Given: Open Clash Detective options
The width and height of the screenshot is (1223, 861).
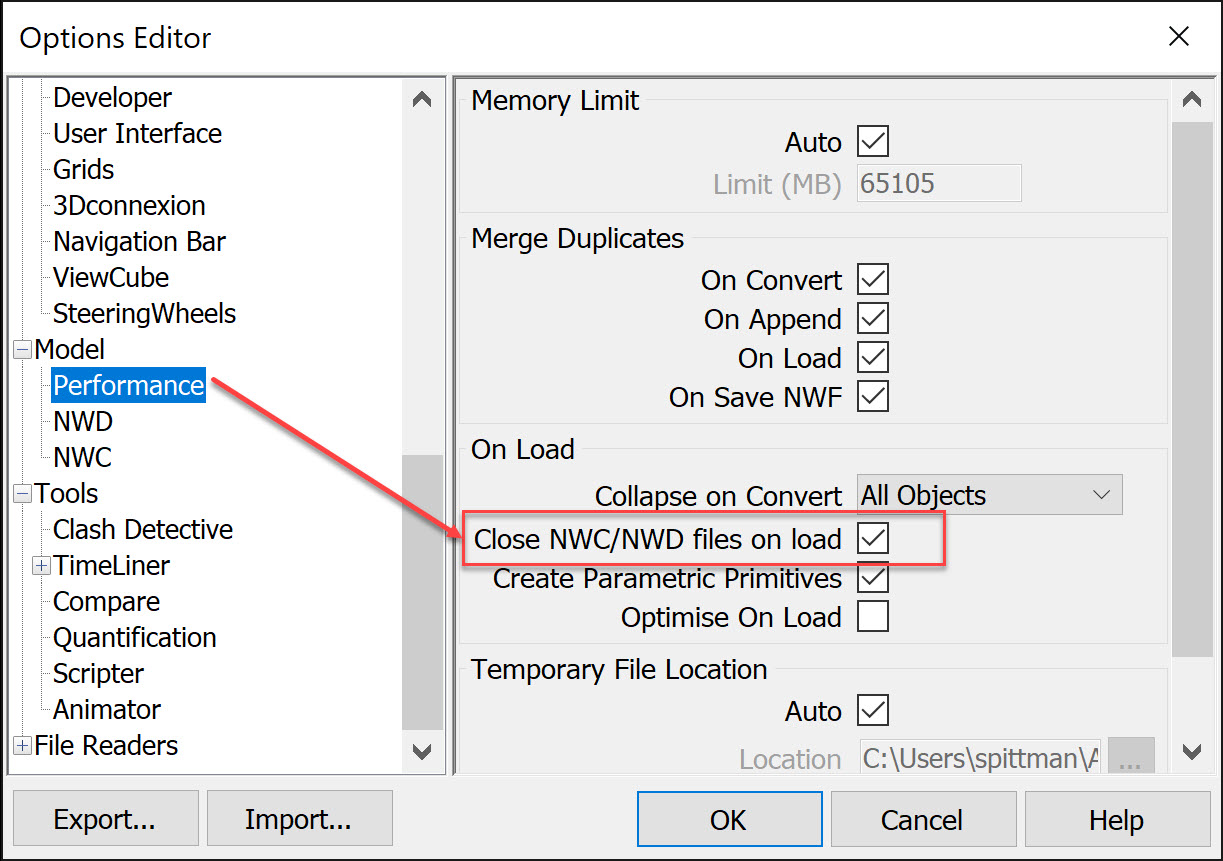Looking at the screenshot, I should (x=143, y=530).
